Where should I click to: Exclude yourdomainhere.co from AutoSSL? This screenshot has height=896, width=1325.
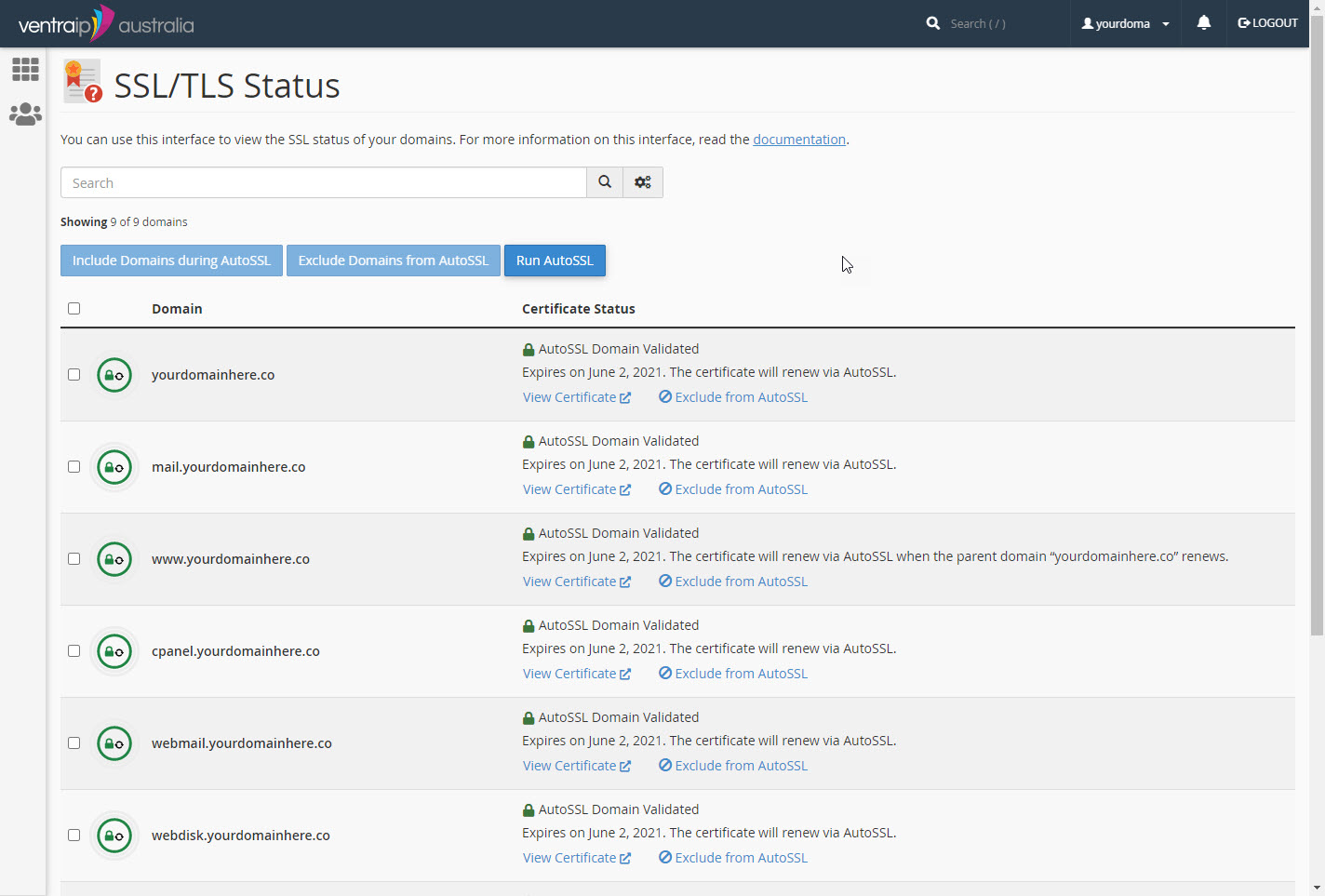click(733, 397)
